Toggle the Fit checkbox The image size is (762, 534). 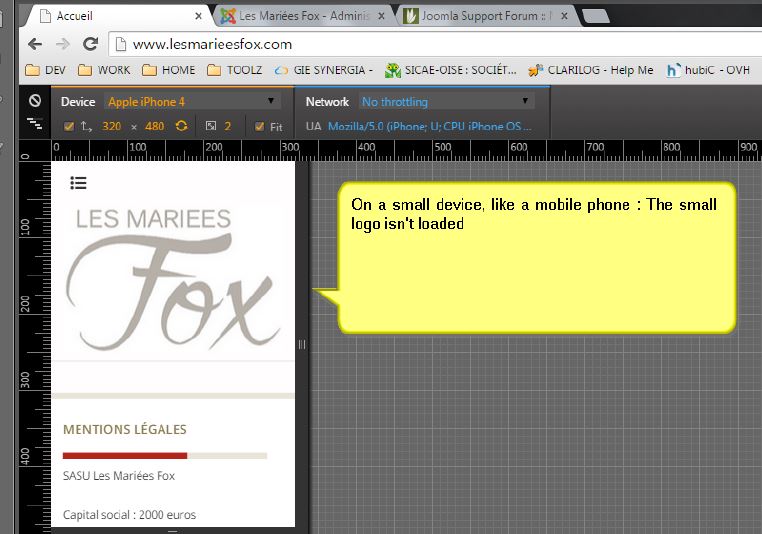259,127
